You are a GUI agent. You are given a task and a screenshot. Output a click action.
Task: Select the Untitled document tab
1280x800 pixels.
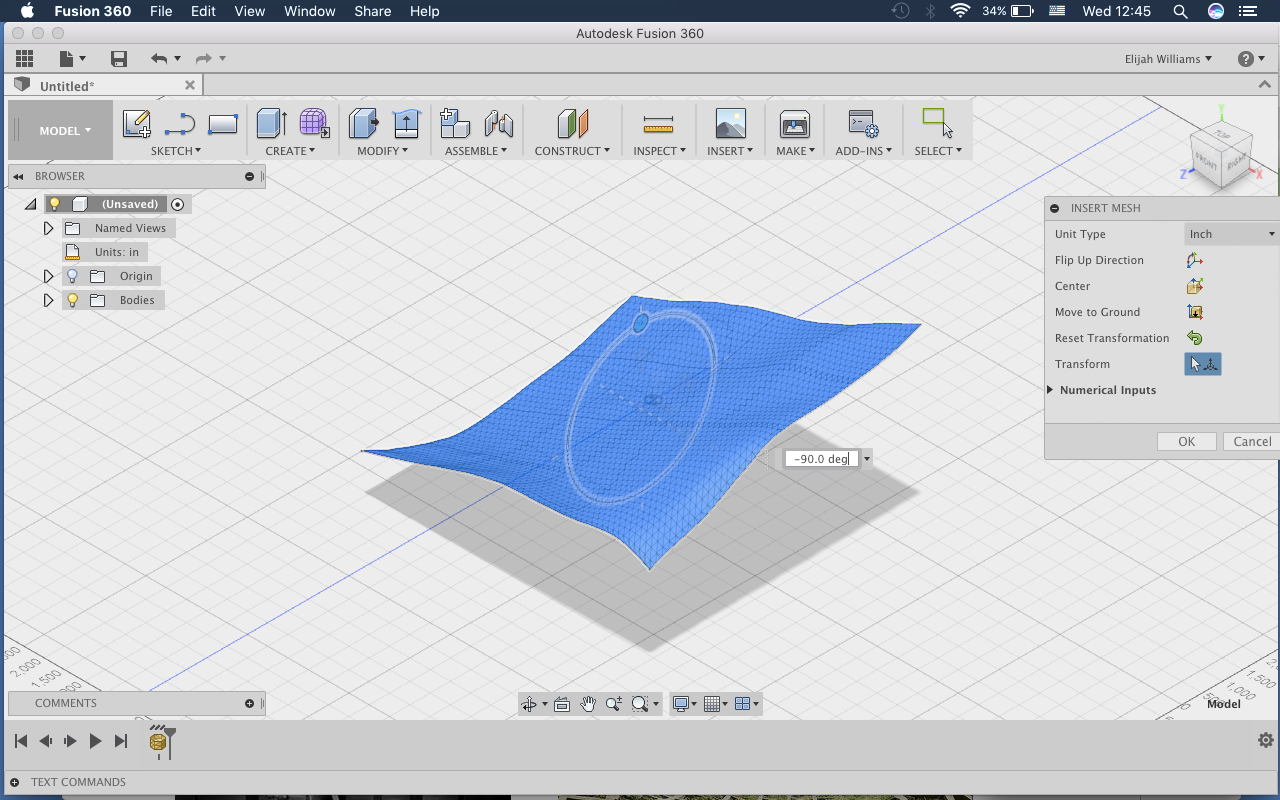point(70,85)
